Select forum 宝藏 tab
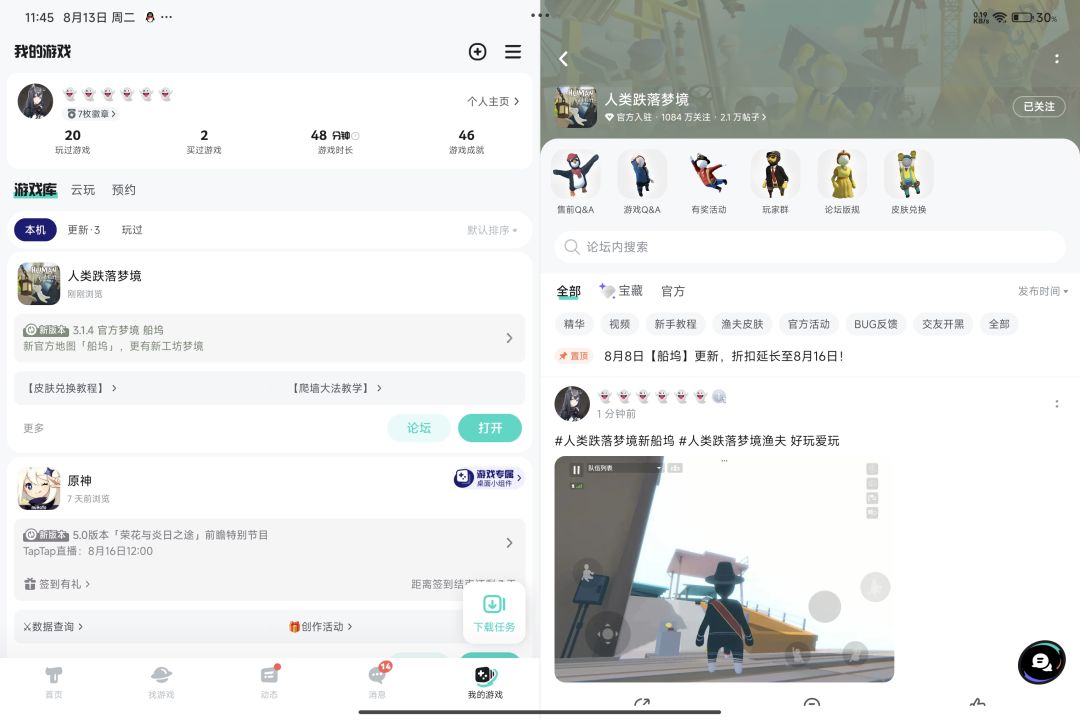Screen dimensions: 1080x720 point(621,291)
